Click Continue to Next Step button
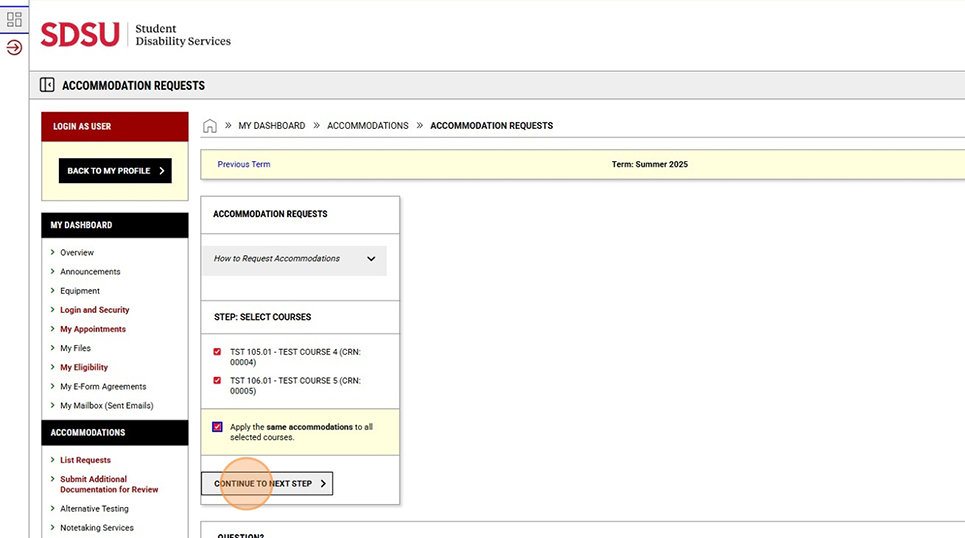The image size is (965, 538). pos(267,483)
